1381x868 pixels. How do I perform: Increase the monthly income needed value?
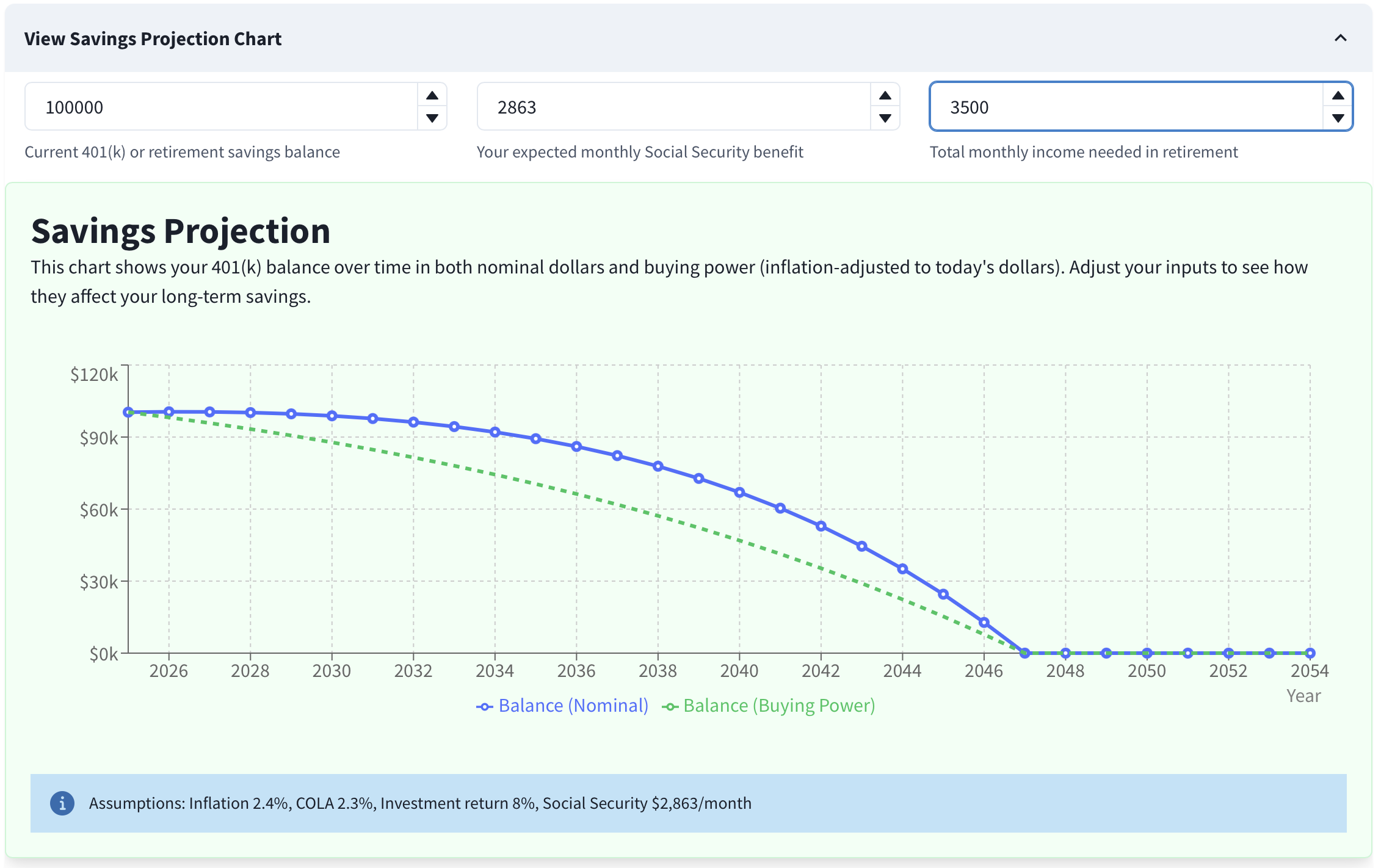coord(1338,95)
